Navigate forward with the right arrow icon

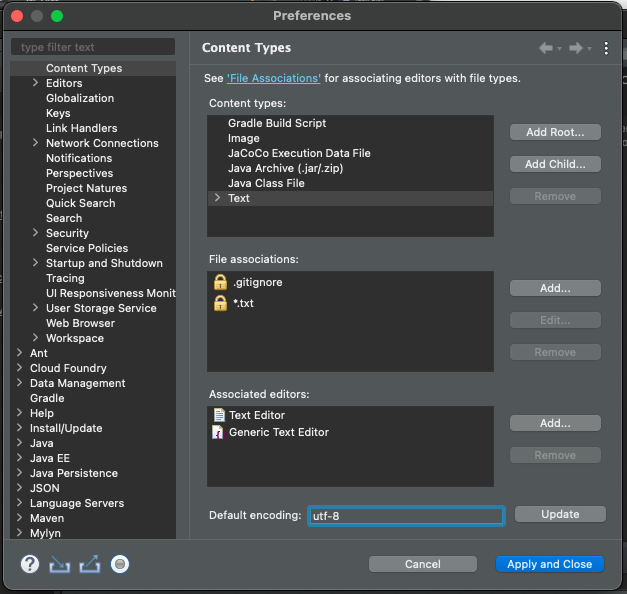click(x=575, y=48)
